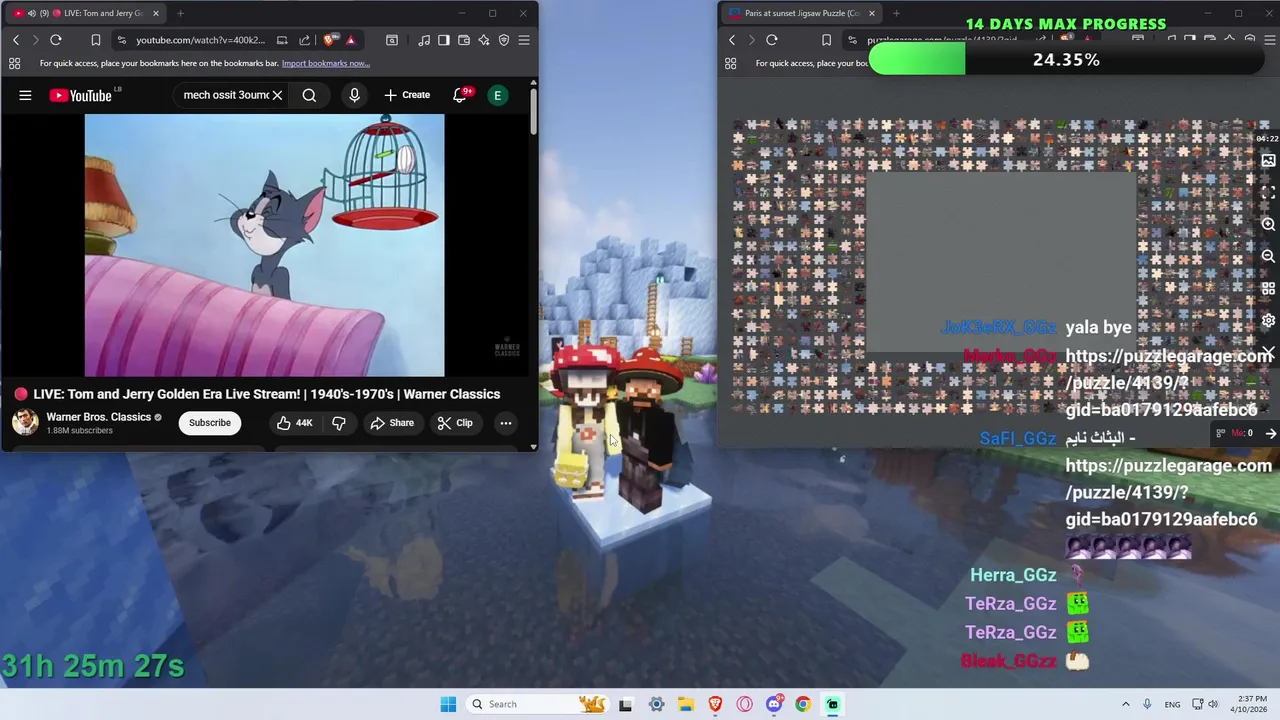Open Google Chrome from the taskbar

click(x=803, y=704)
